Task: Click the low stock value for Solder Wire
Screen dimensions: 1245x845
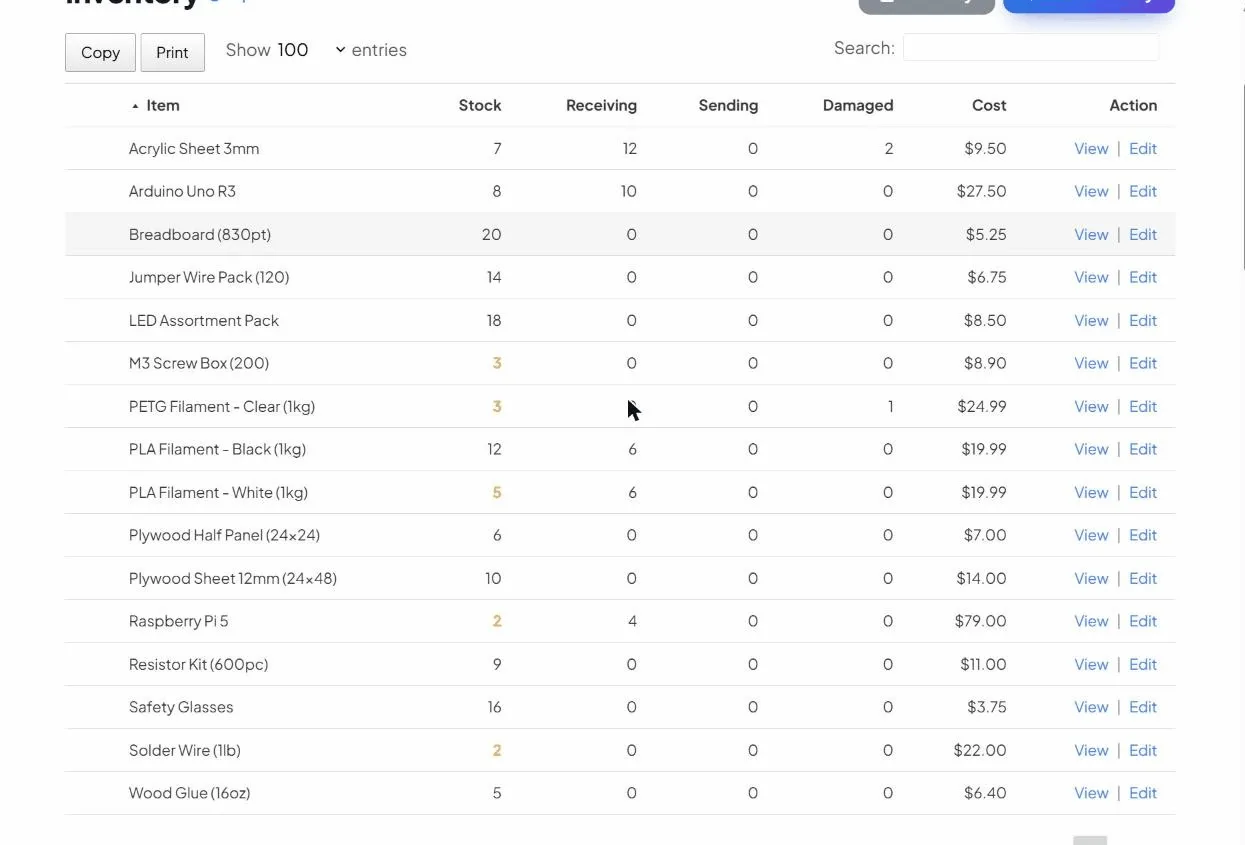Action: click(x=497, y=750)
